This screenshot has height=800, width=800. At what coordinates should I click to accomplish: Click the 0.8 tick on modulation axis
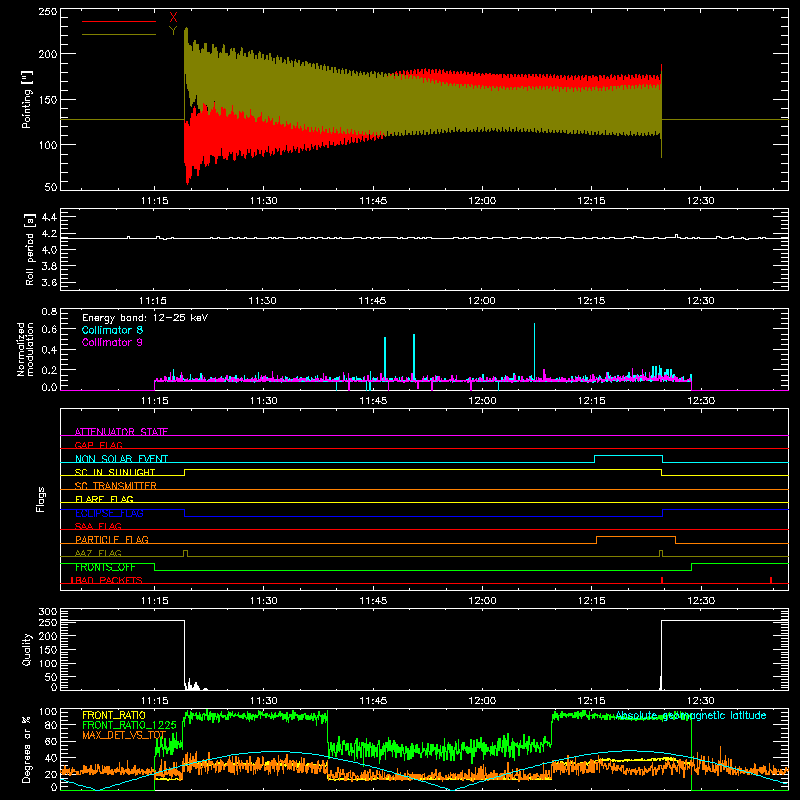pyautogui.click(x=49, y=311)
